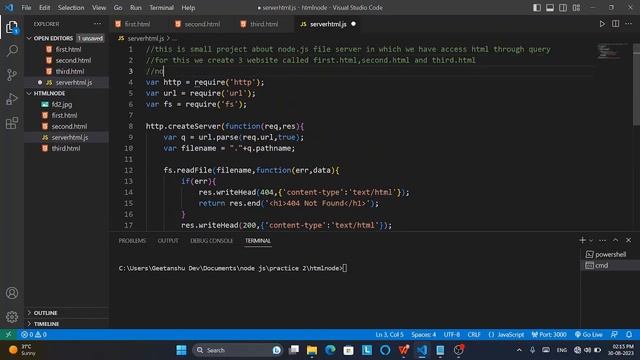The height and width of the screenshot is (360, 640).
Task: Change CRLF end of line sequence
Action: [474, 334]
